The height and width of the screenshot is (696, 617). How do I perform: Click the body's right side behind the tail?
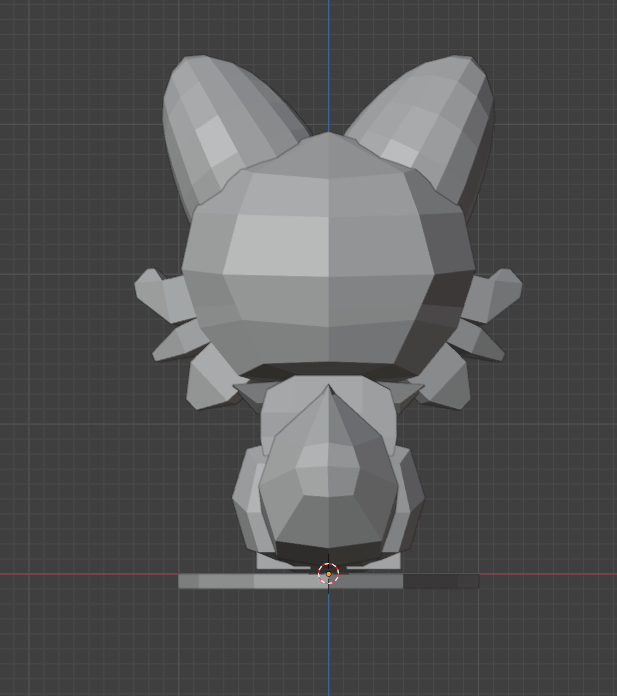[x=408, y=500]
